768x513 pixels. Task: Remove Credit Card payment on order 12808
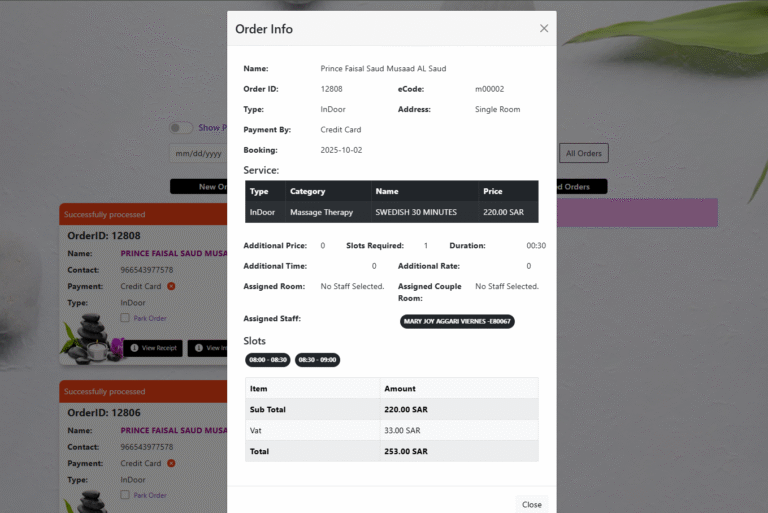point(171,286)
